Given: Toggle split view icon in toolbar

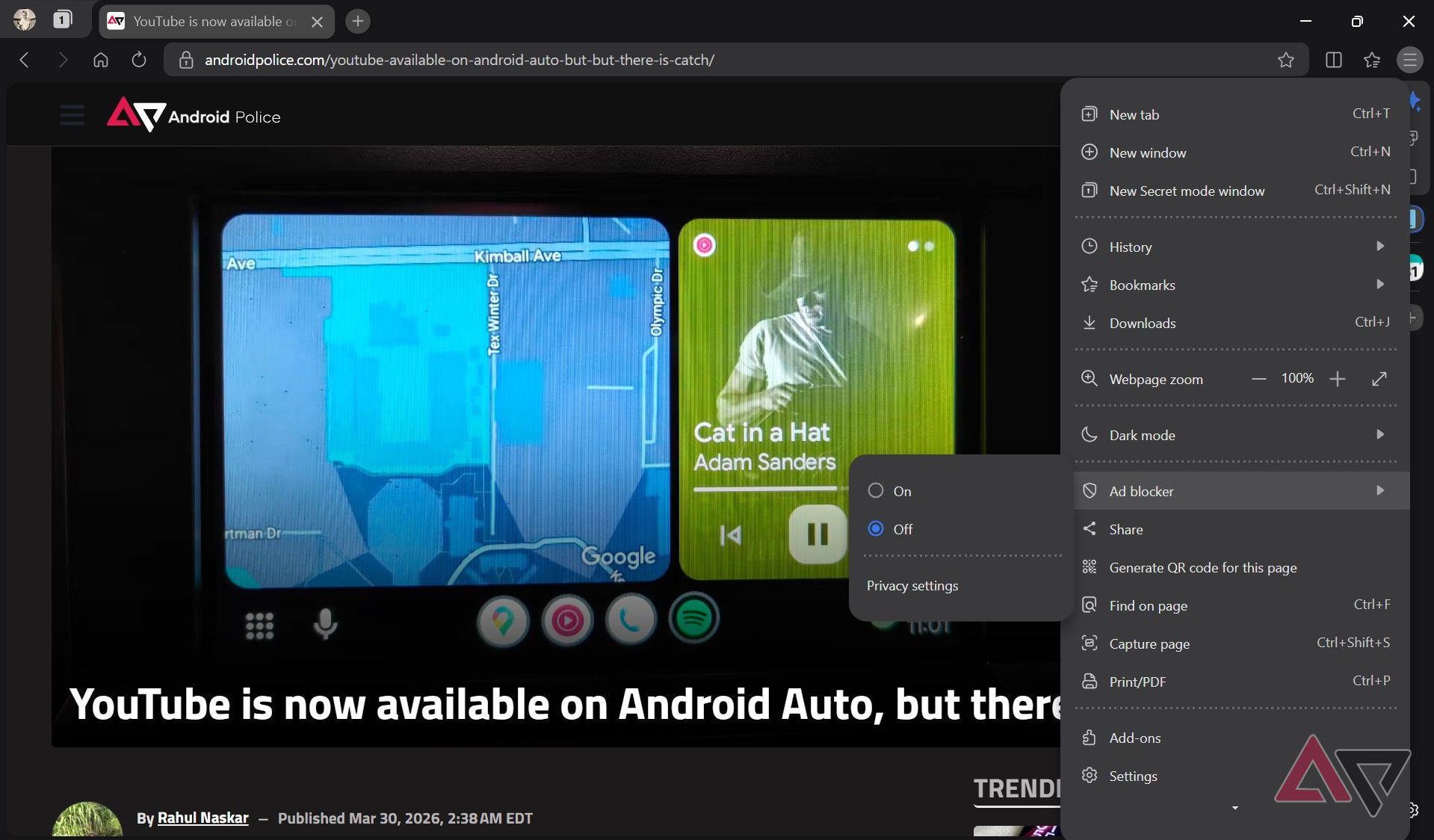Looking at the screenshot, I should pyautogui.click(x=1334, y=60).
